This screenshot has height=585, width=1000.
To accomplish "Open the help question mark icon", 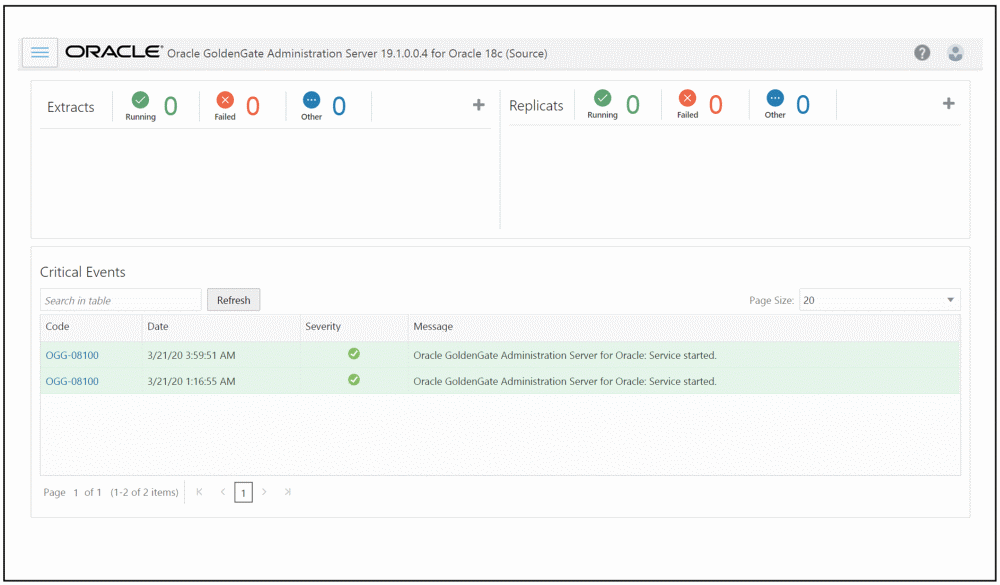I will point(922,53).
